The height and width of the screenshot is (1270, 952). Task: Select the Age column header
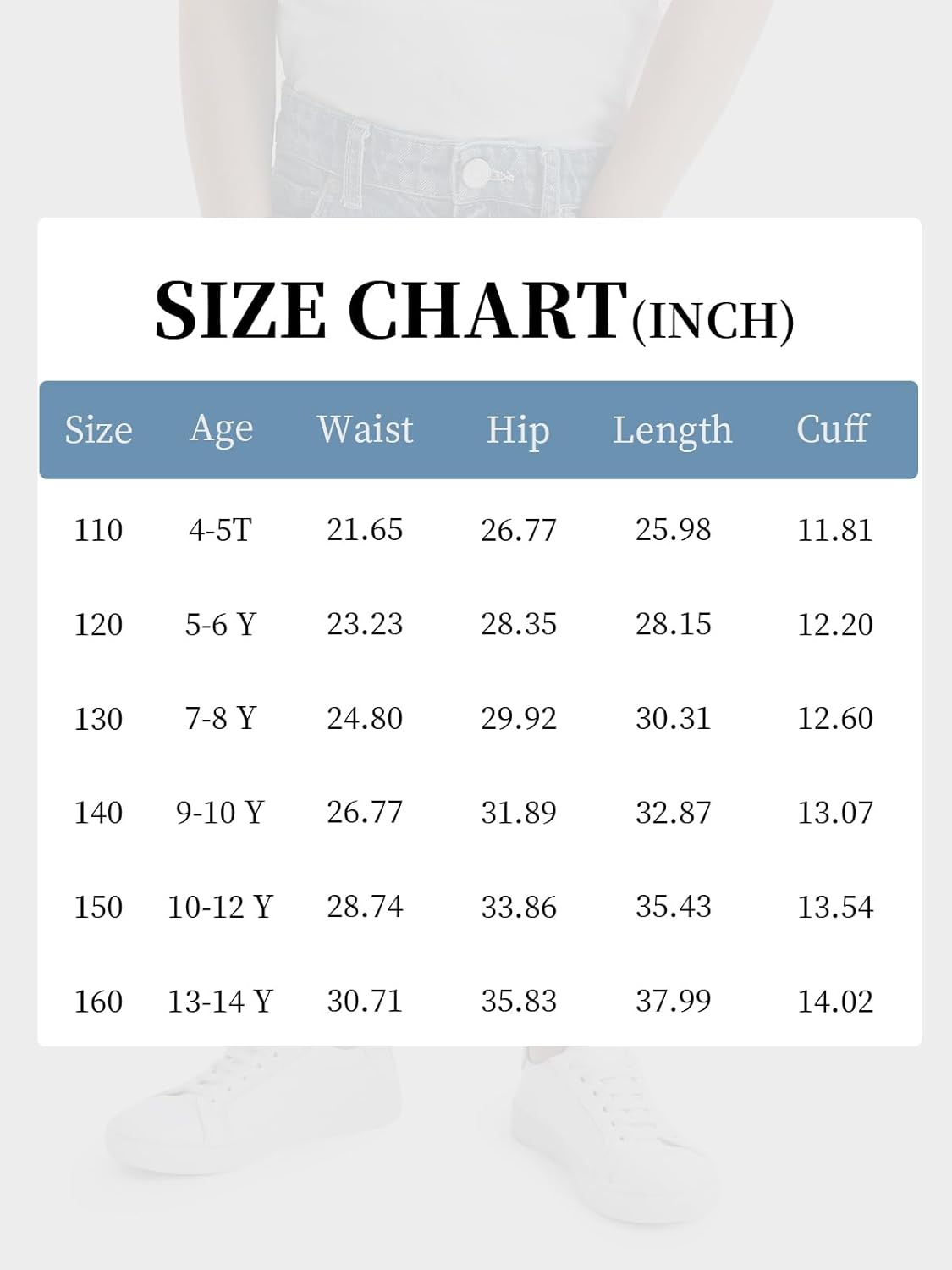[x=221, y=430]
